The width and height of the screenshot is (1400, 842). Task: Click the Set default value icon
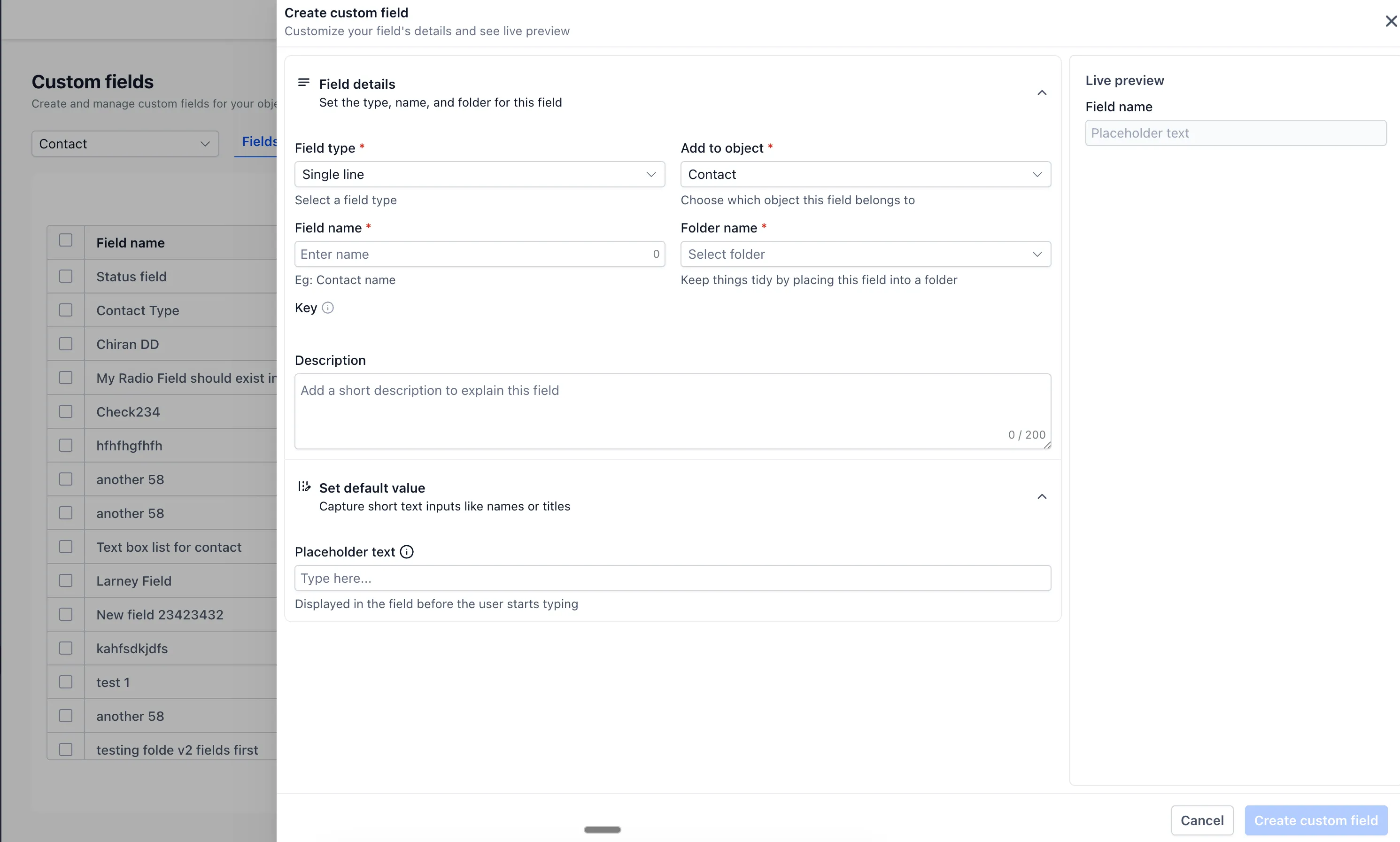[x=304, y=486]
